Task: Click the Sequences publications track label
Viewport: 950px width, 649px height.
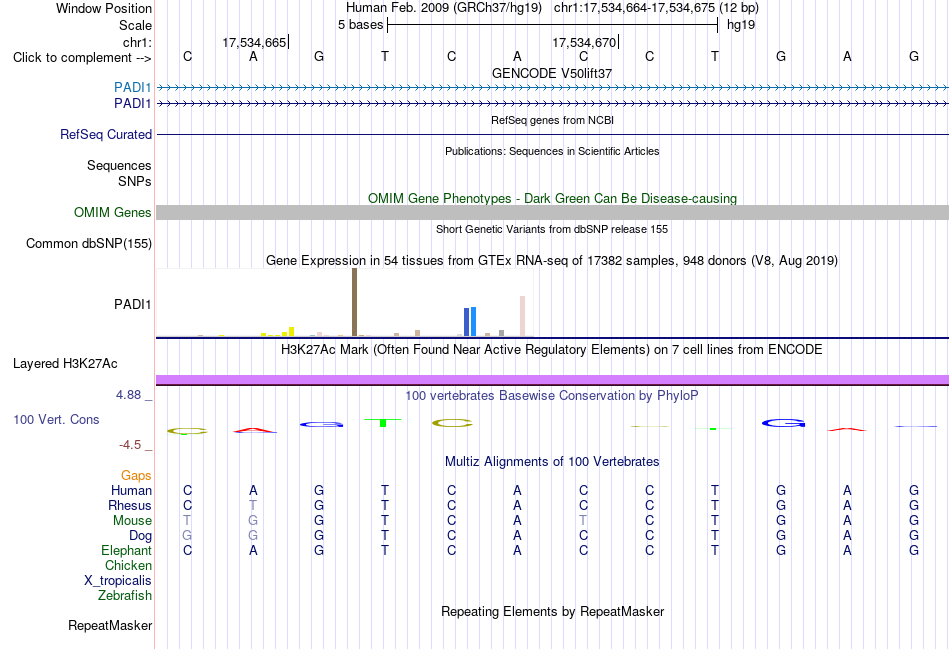Action: (x=119, y=165)
